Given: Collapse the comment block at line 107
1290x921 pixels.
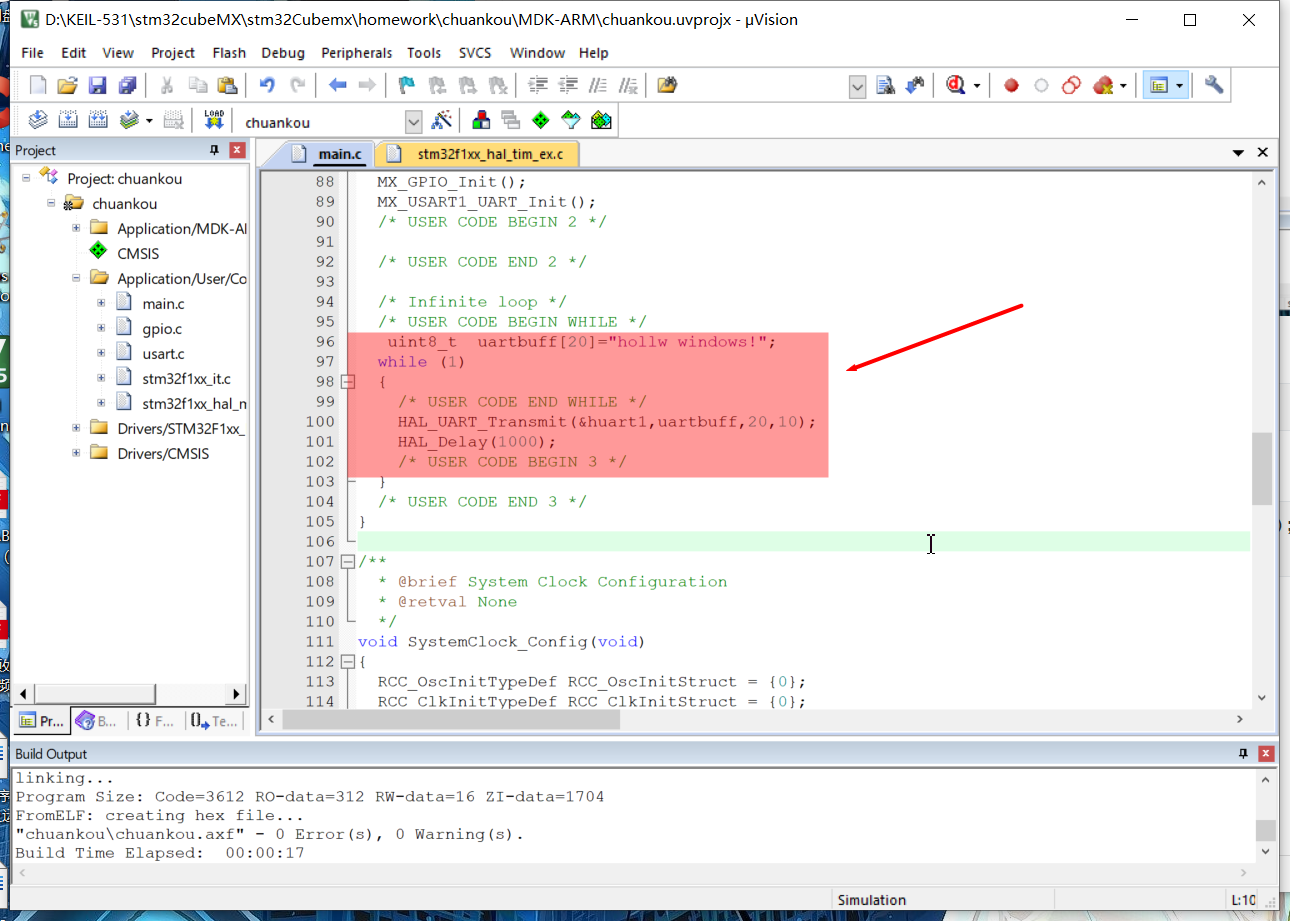Looking at the screenshot, I should point(348,561).
